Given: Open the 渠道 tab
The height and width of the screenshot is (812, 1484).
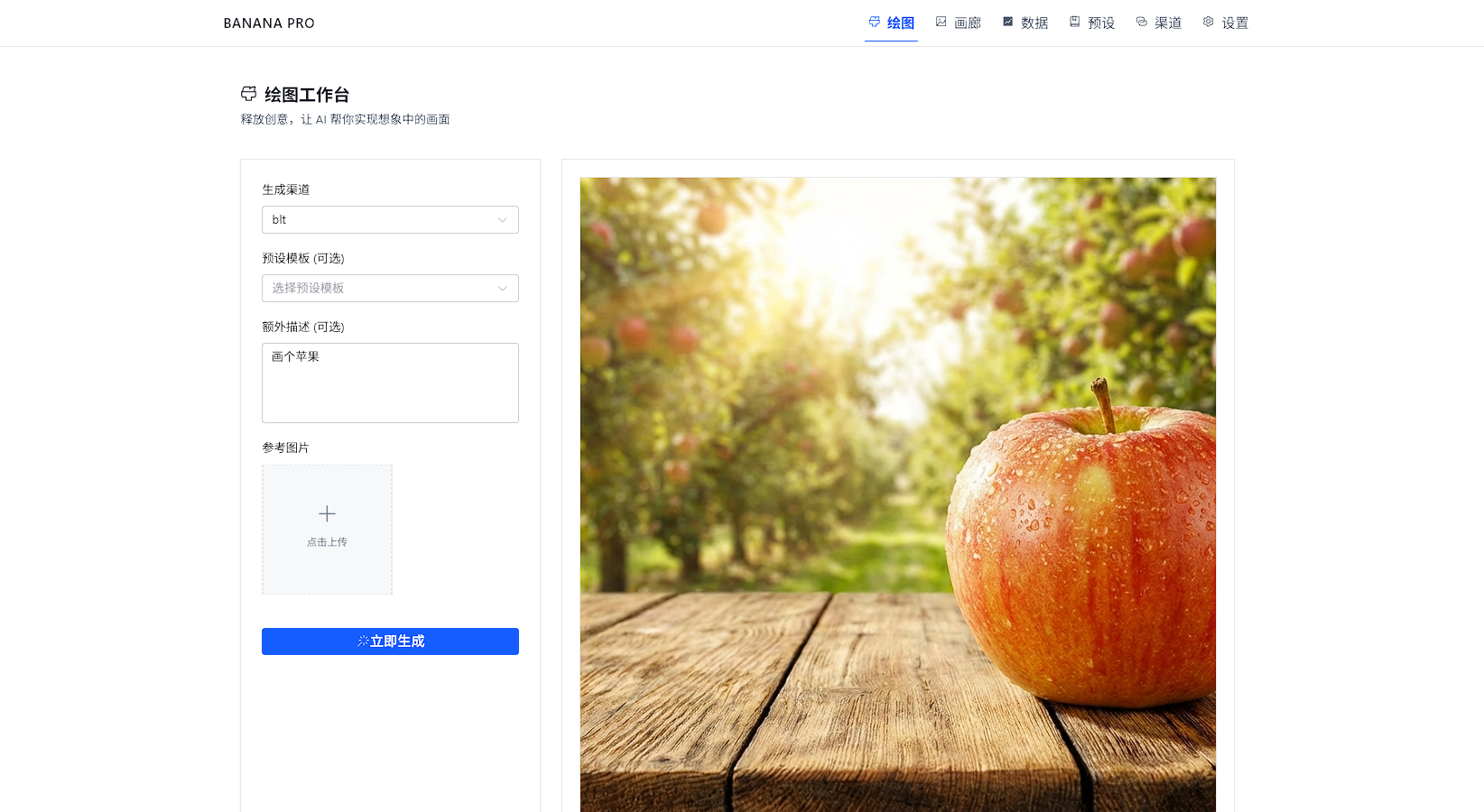Looking at the screenshot, I should [1159, 23].
